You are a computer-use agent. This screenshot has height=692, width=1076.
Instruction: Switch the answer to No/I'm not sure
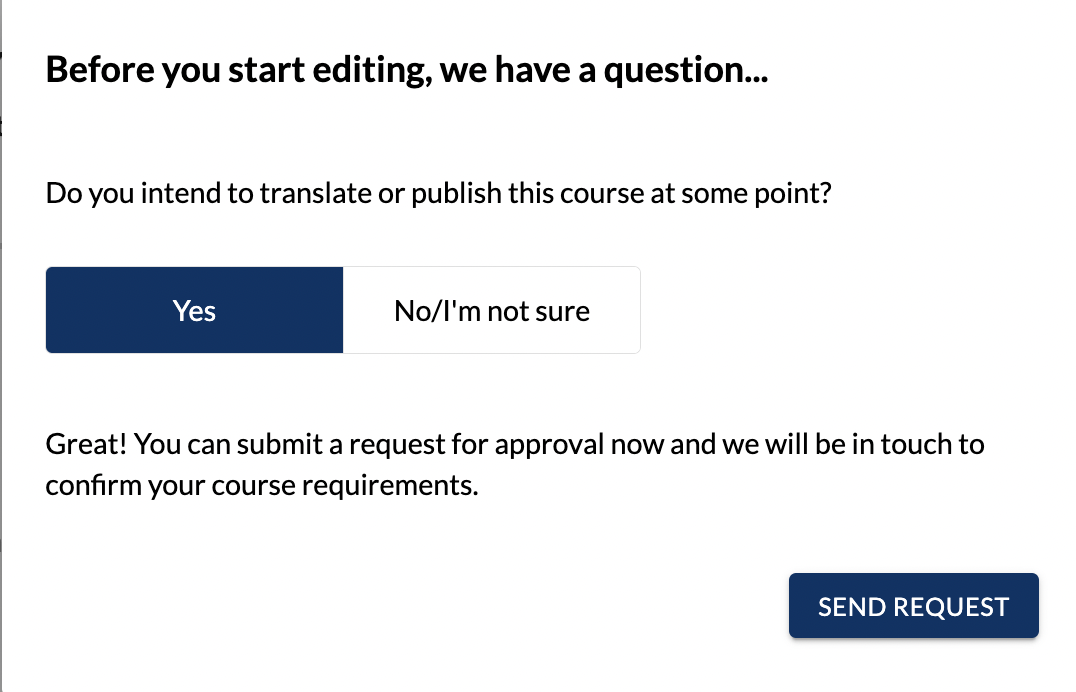click(x=491, y=310)
